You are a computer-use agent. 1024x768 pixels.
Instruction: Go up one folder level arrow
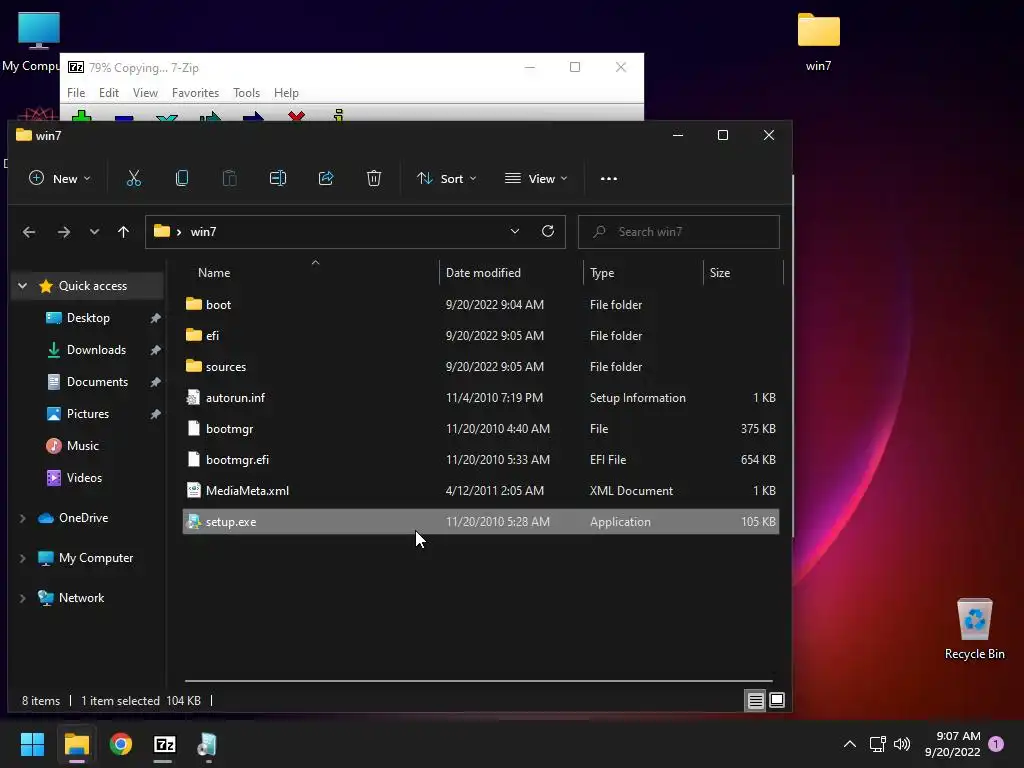click(x=123, y=232)
